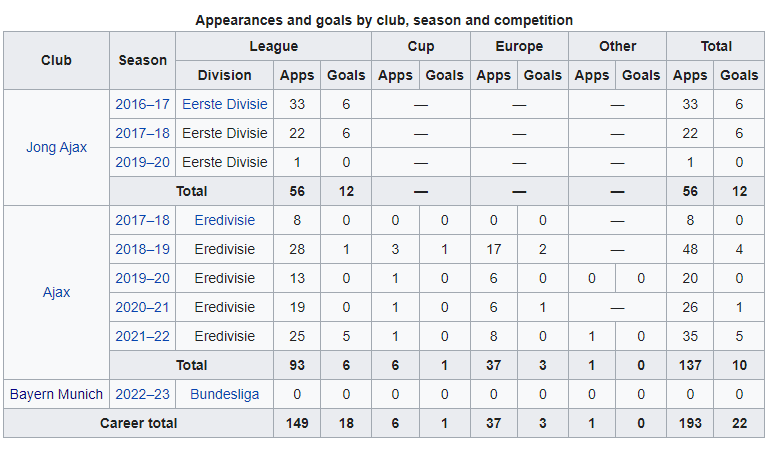The height and width of the screenshot is (449, 776).
Task: Open the 2020–21 season link
Action: [143, 307]
